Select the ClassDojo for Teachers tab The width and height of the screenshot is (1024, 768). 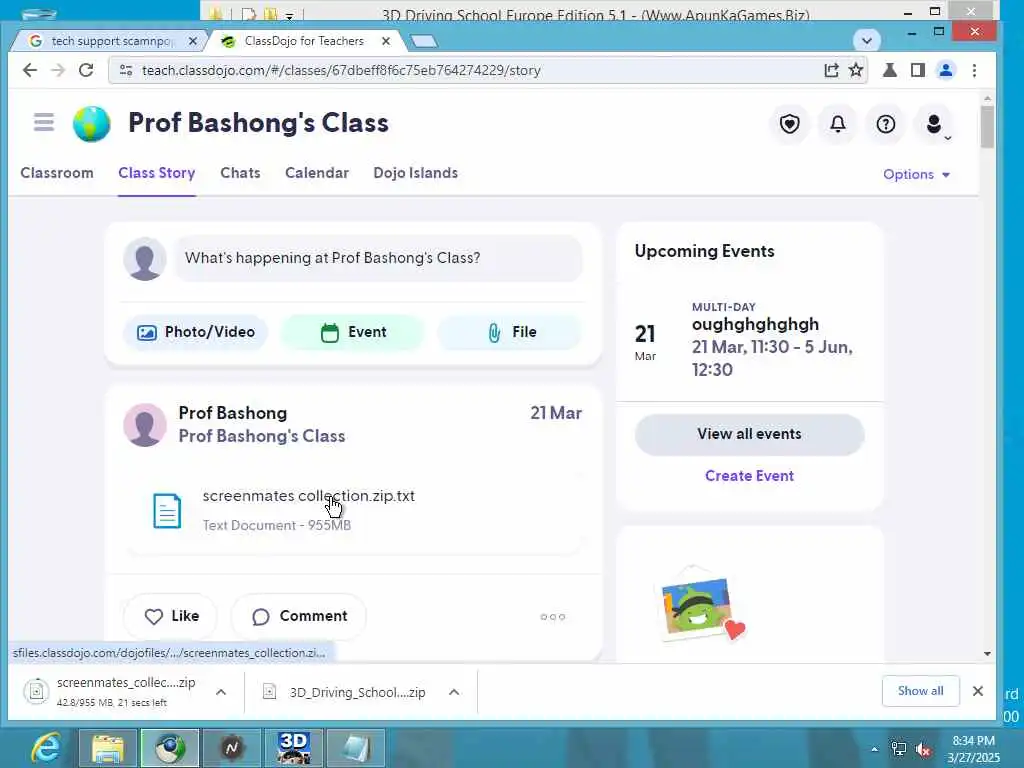point(304,41)
